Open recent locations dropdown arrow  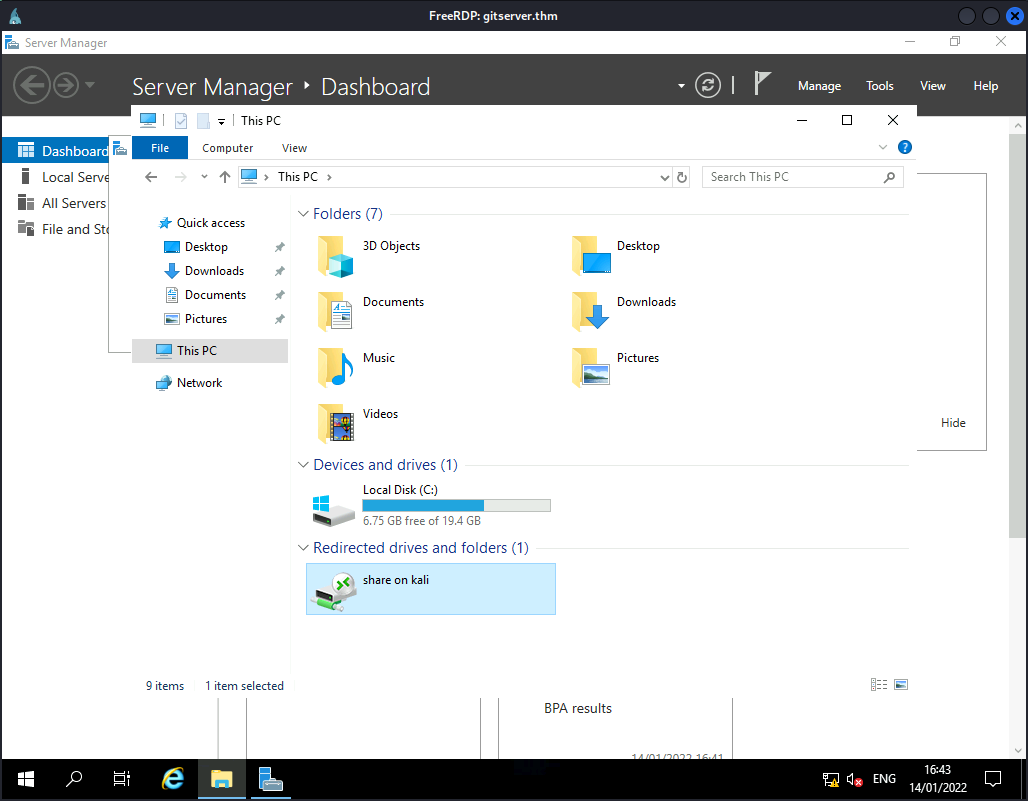(204, 177)
